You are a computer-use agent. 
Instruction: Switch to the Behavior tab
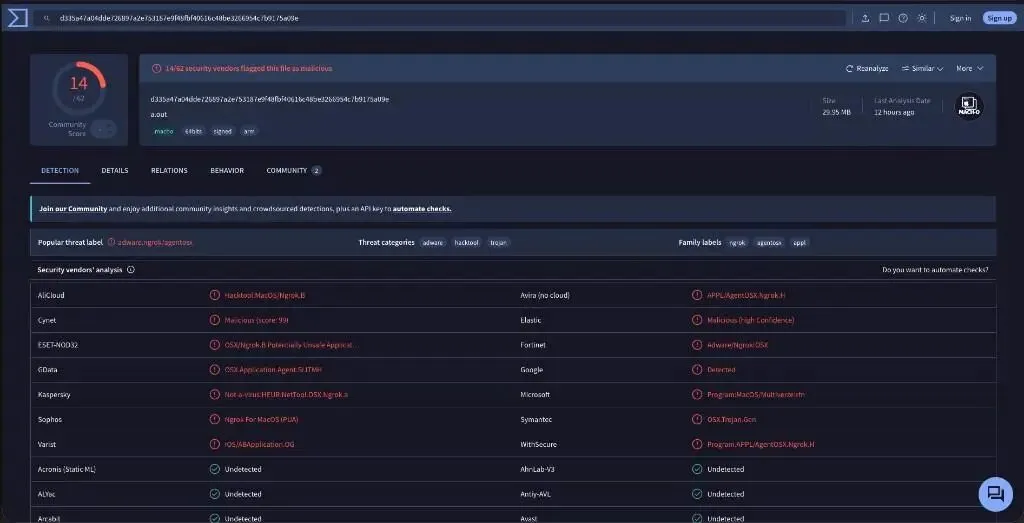pos(227,170)
